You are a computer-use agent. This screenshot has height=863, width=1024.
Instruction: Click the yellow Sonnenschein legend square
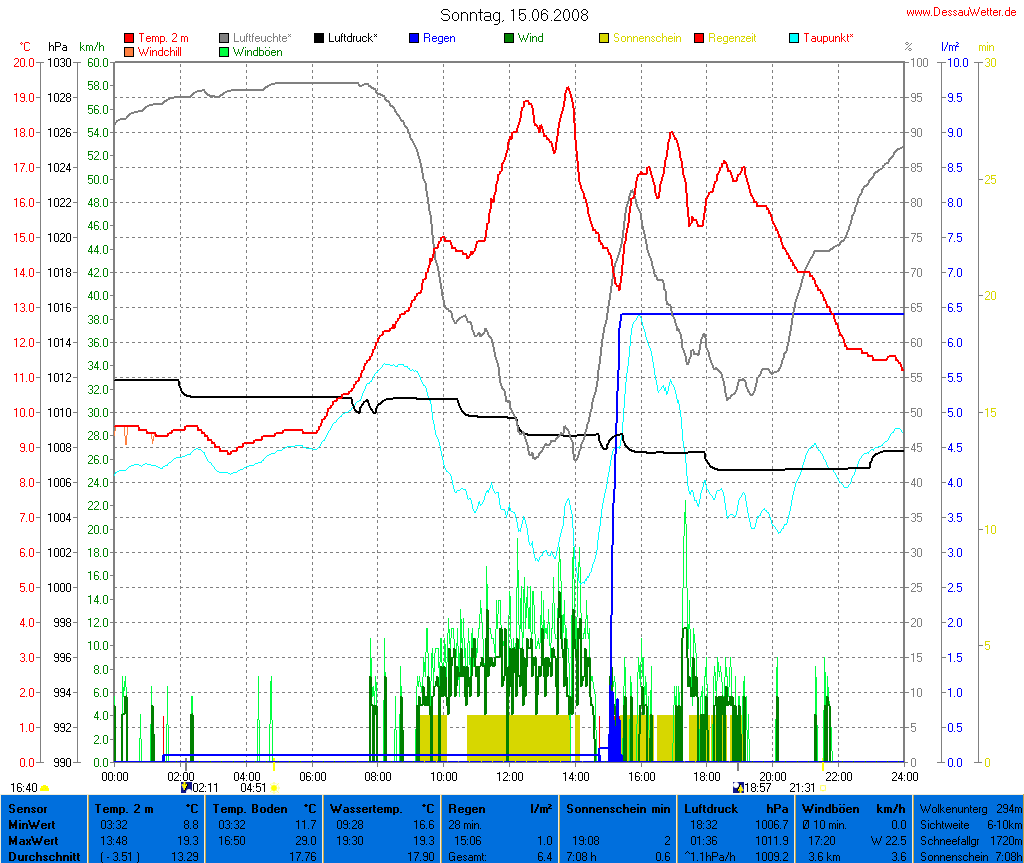point(604,38)
